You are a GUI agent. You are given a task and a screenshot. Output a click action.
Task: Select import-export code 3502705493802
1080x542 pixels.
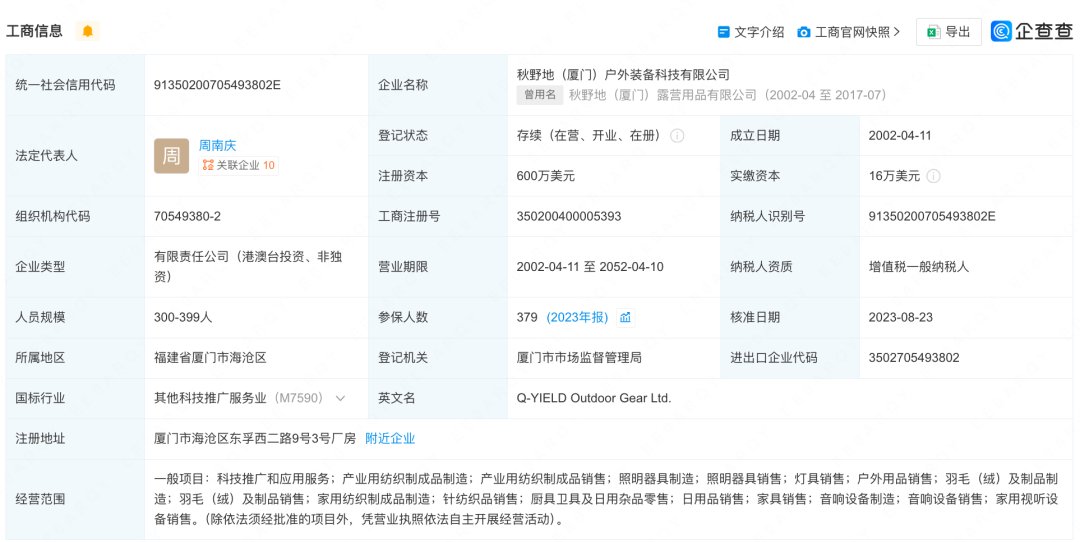click(914, 357)
